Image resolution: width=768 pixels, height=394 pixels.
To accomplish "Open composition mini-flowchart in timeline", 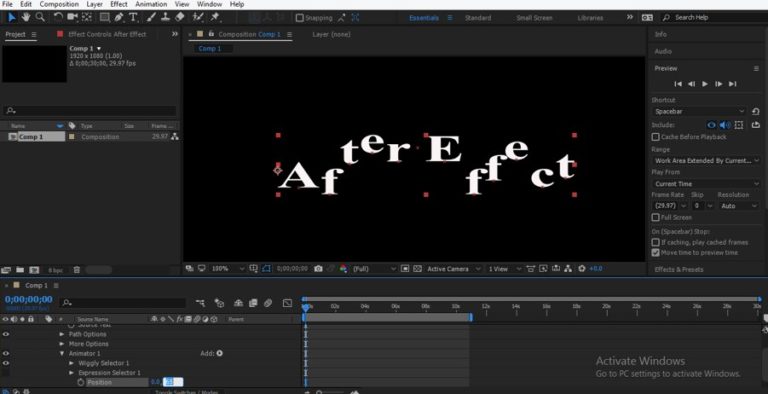I will coord(200,303).
